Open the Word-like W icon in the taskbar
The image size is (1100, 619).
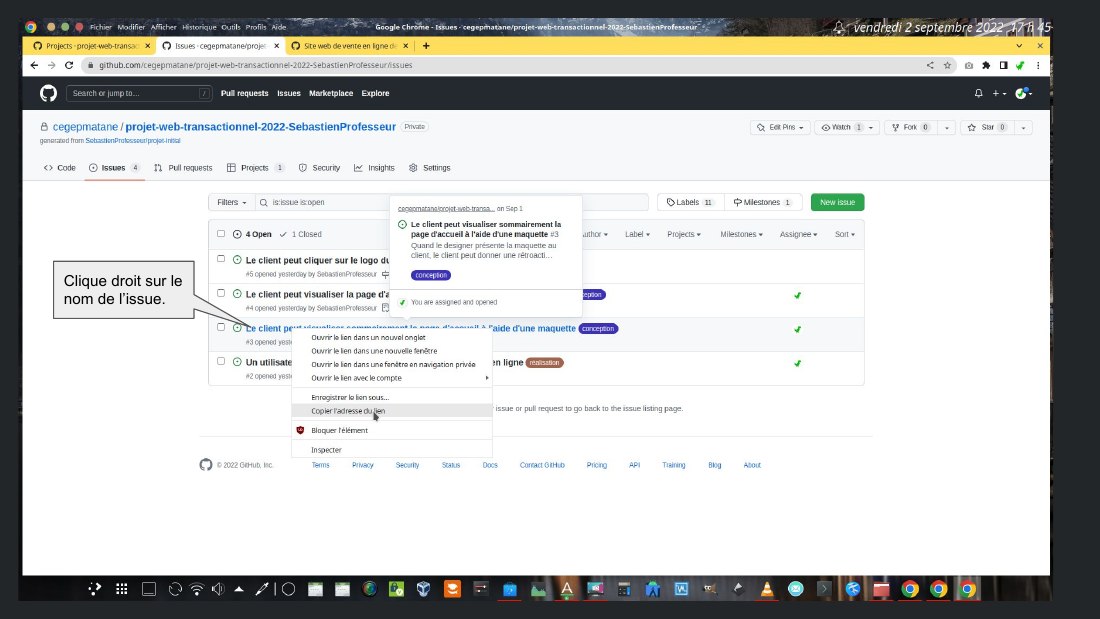[x=681, y=590]
